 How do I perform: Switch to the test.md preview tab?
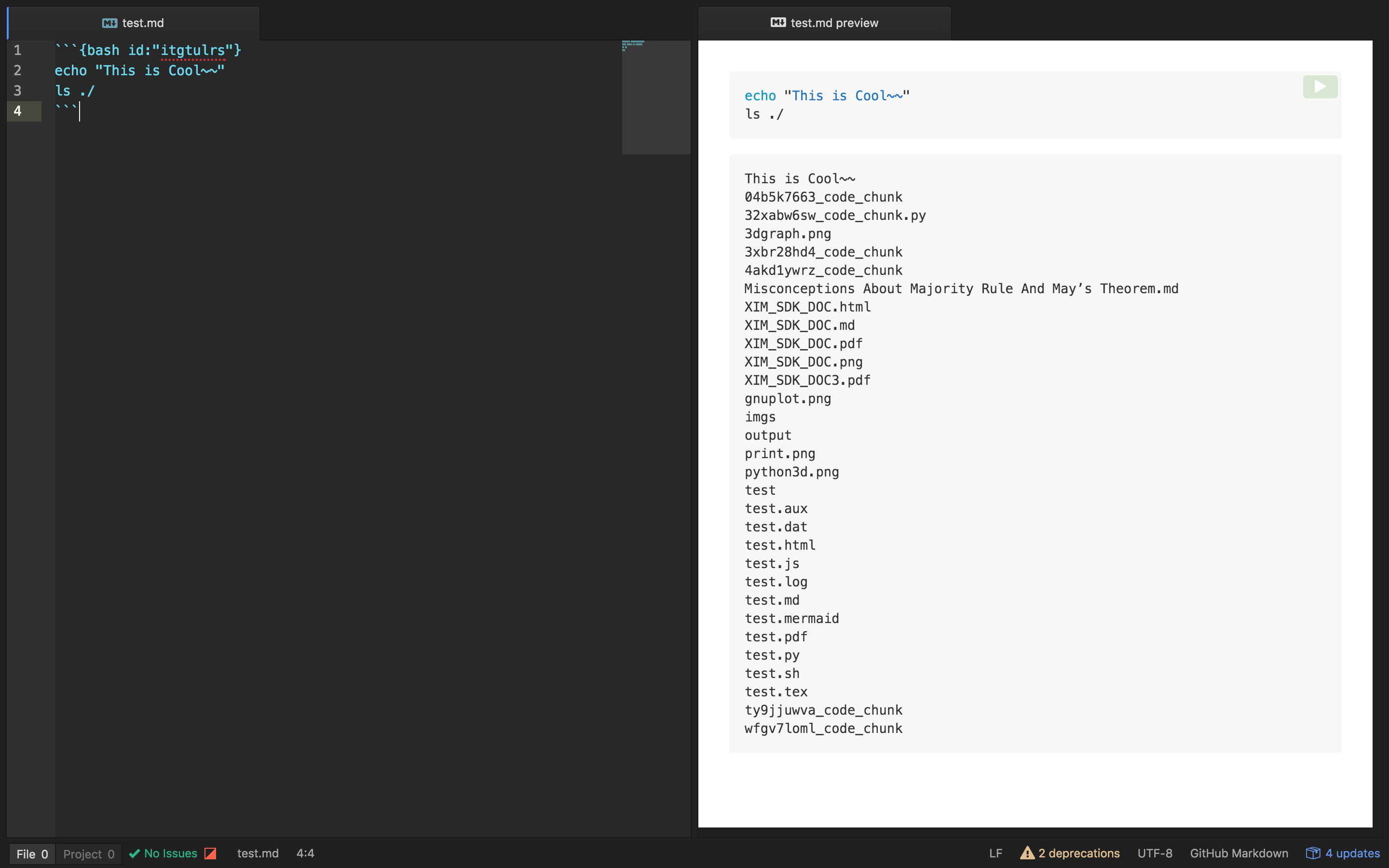coord(833,23)
